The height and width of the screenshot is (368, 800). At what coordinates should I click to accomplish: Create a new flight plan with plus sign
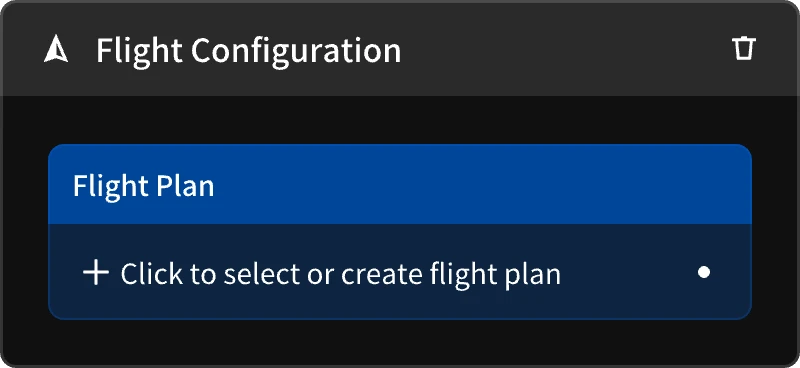coord(96,273)
